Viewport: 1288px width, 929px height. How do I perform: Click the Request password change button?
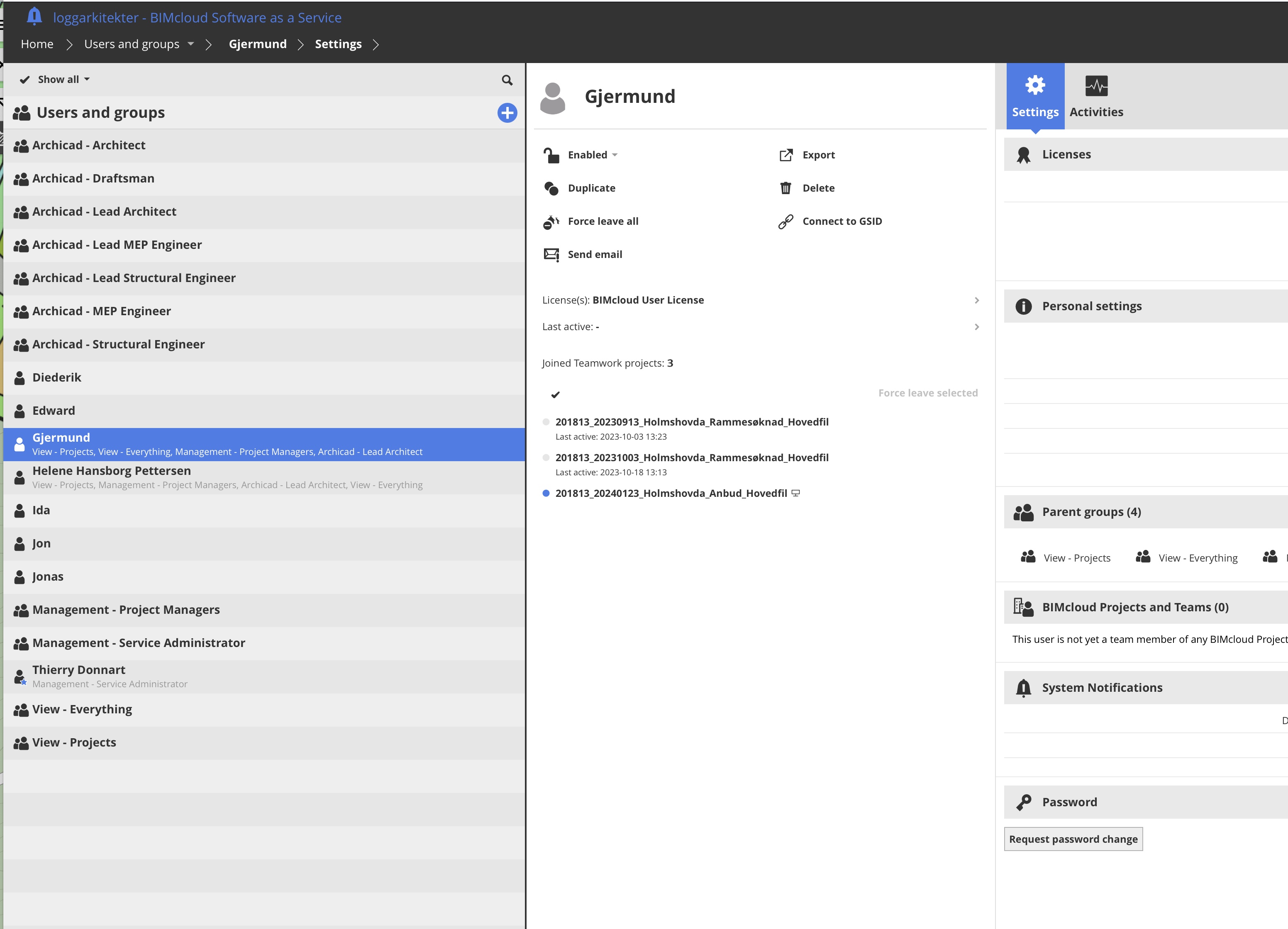coord(1073,839)
